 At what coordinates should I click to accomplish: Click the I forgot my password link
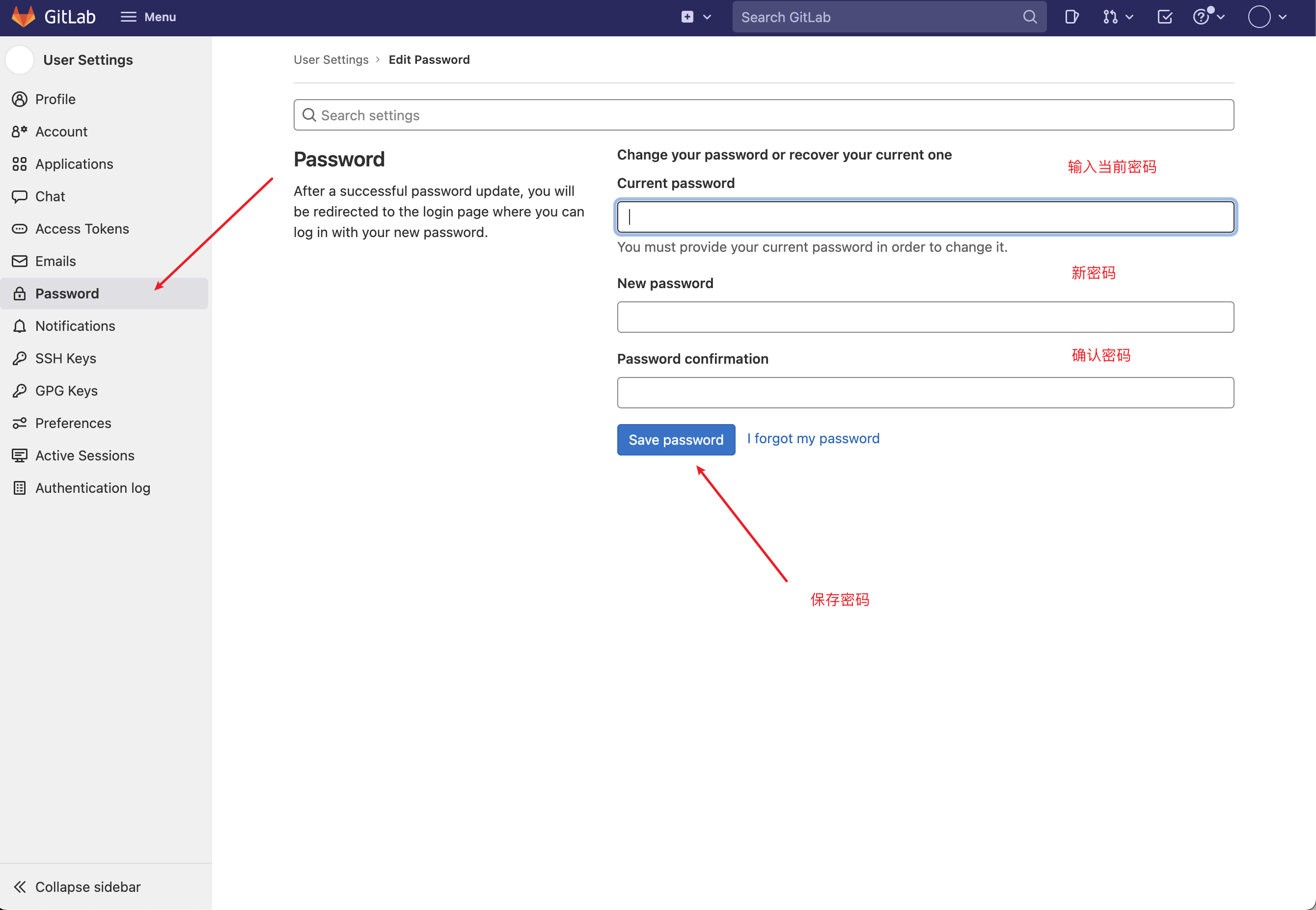[811, 438]
